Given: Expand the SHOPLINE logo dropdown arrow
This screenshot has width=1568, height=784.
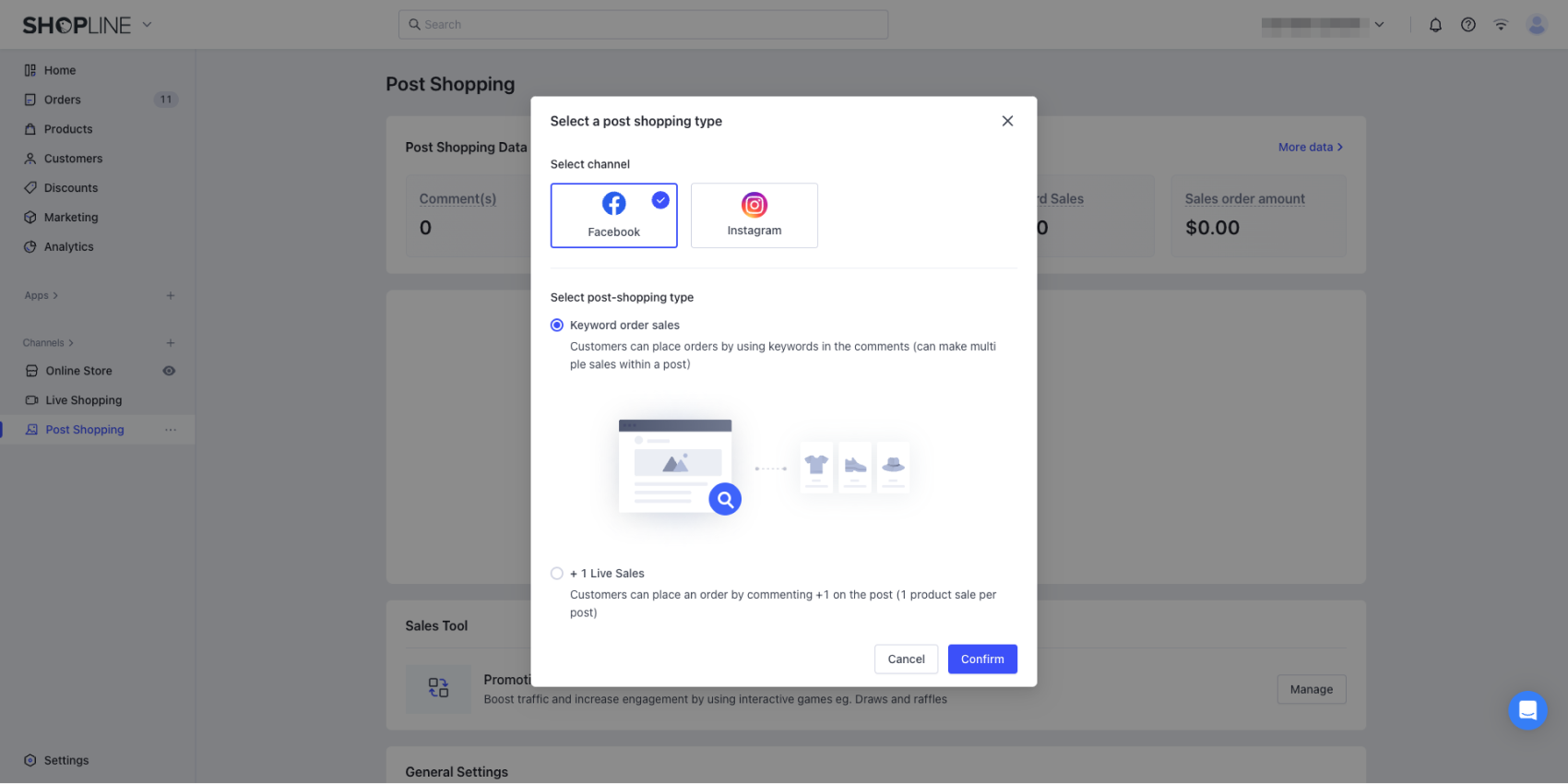Looking at the screenshot, I should (147, 25).
